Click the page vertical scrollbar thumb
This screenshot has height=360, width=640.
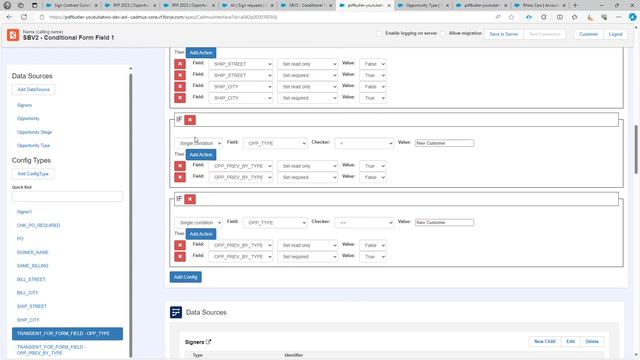pyautogui.click(x=636, y=149)
